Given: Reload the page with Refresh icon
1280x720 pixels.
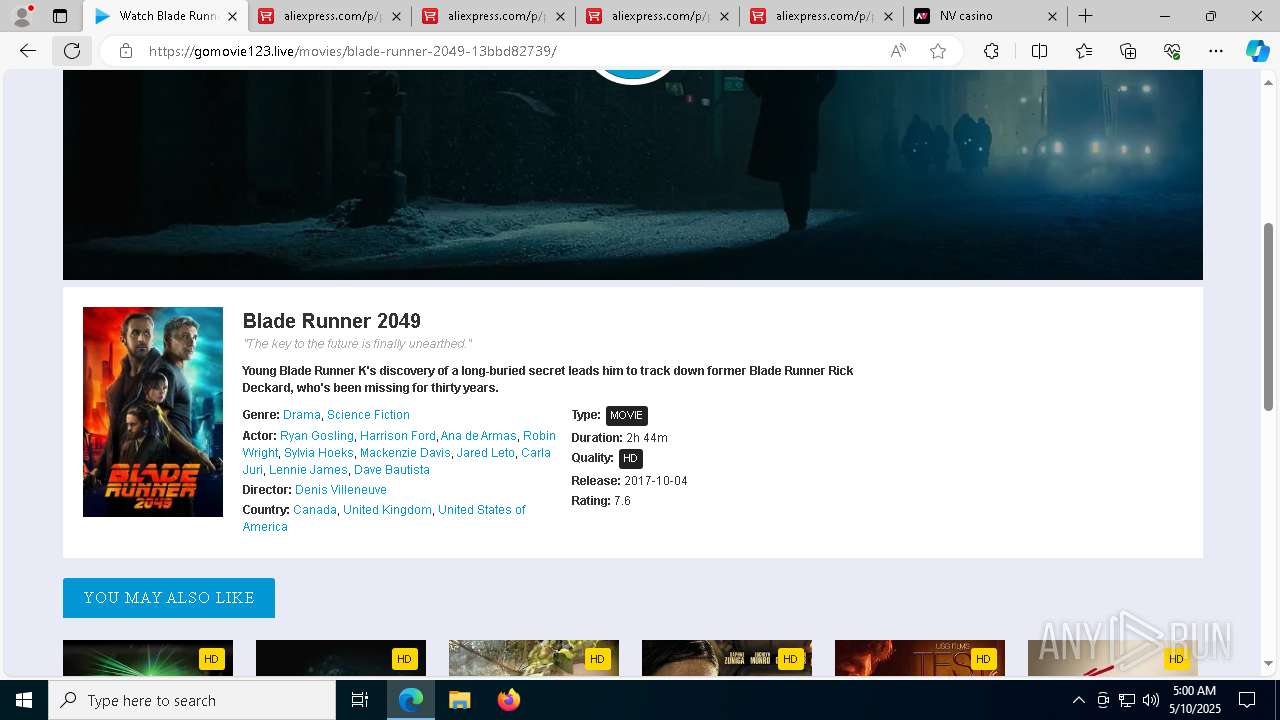Looking at the screenshot, I should (x=72, y=51).
